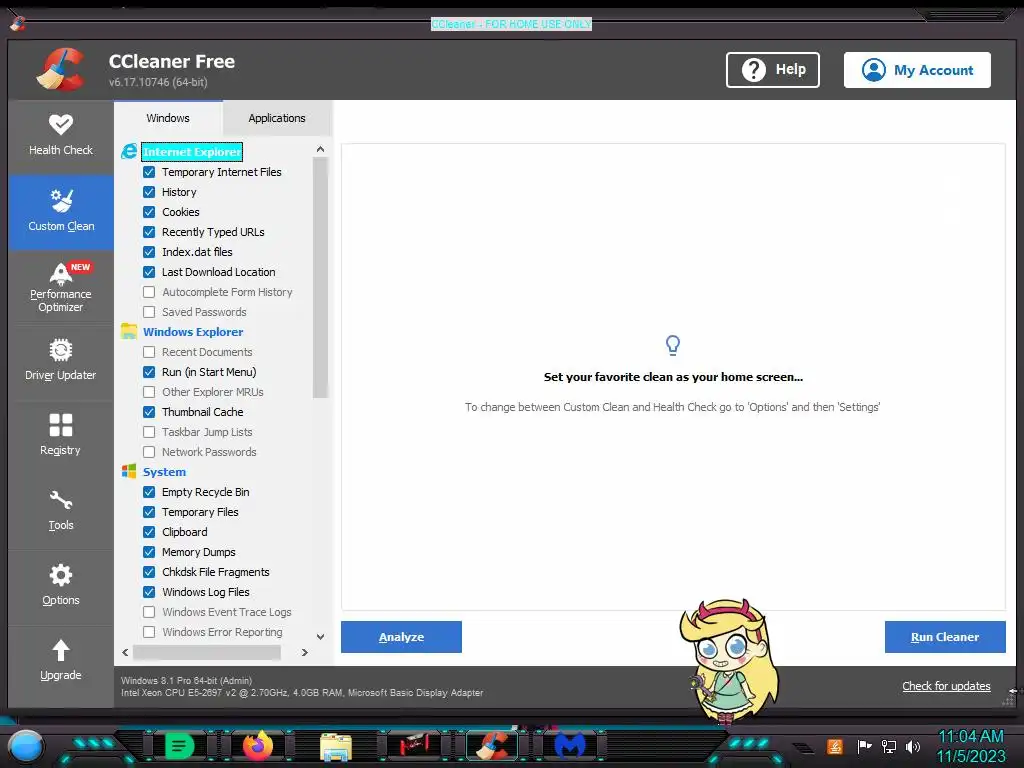Click the Windows Explorer folder icon
The height and width of the screenshot is (768, 1024).
(x=129, y=331)
